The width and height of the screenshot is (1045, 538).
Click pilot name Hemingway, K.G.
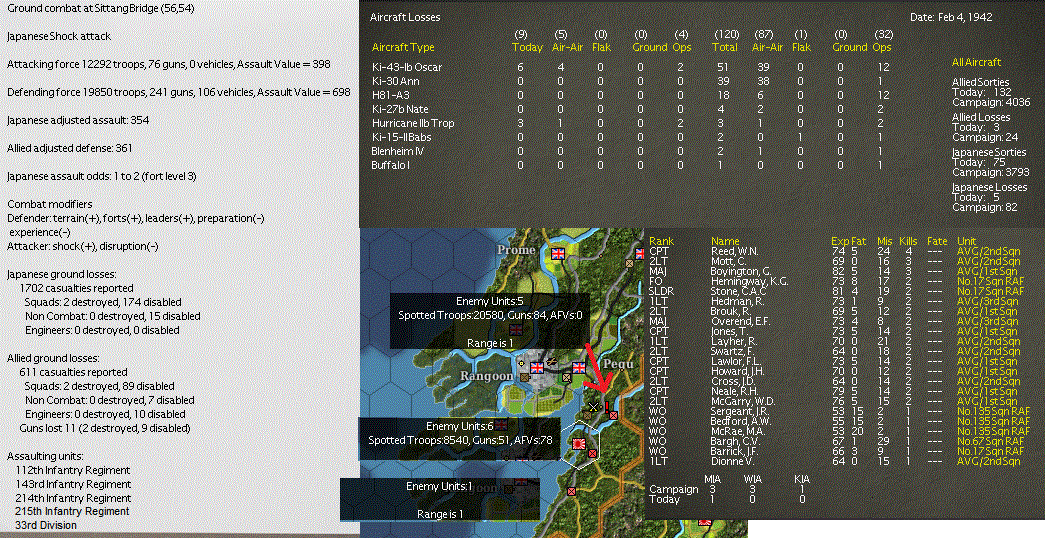[749, 281]
